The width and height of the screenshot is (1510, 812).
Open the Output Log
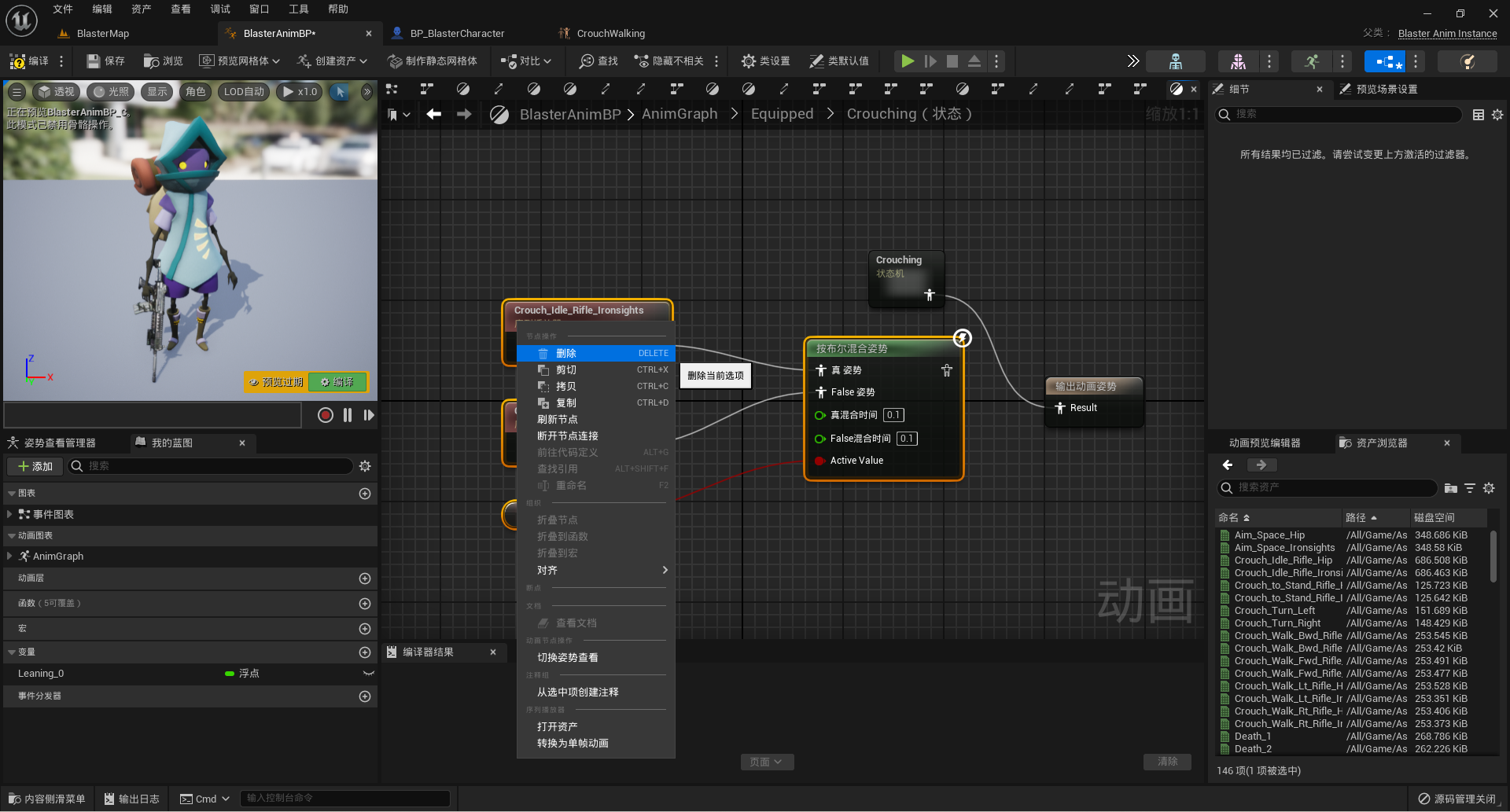click(x=132, y=799)
